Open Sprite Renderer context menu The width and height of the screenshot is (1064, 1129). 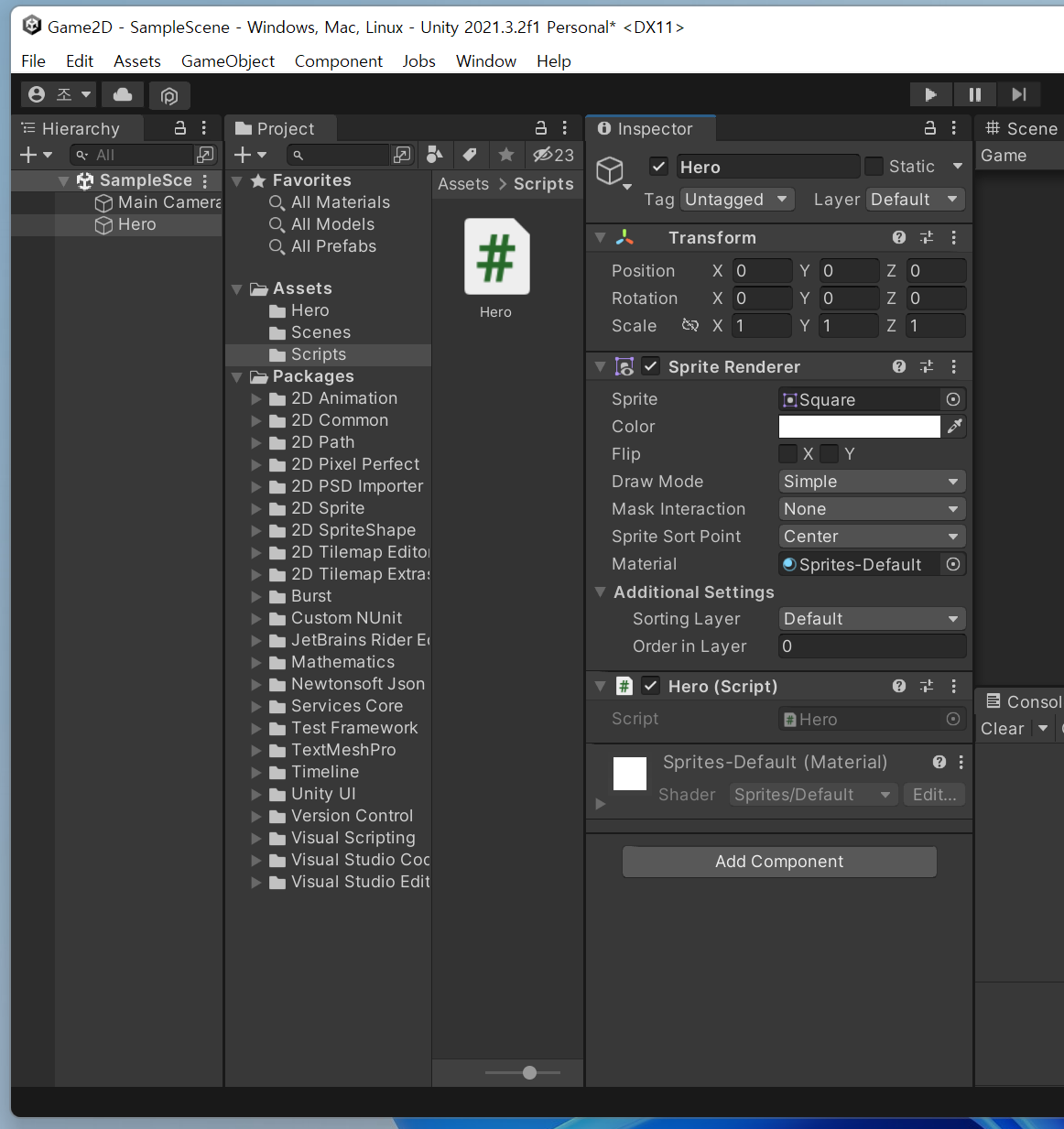point(954,366)
